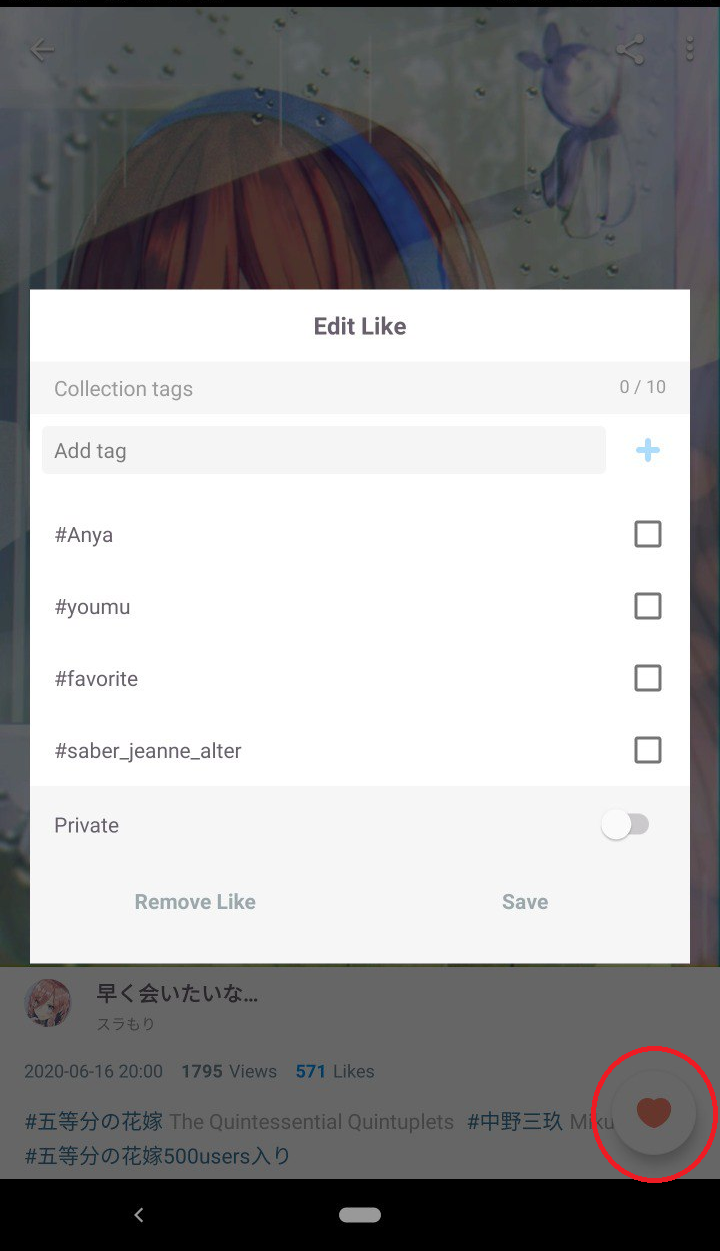Click Remove Like

click(x=195, y=901)
